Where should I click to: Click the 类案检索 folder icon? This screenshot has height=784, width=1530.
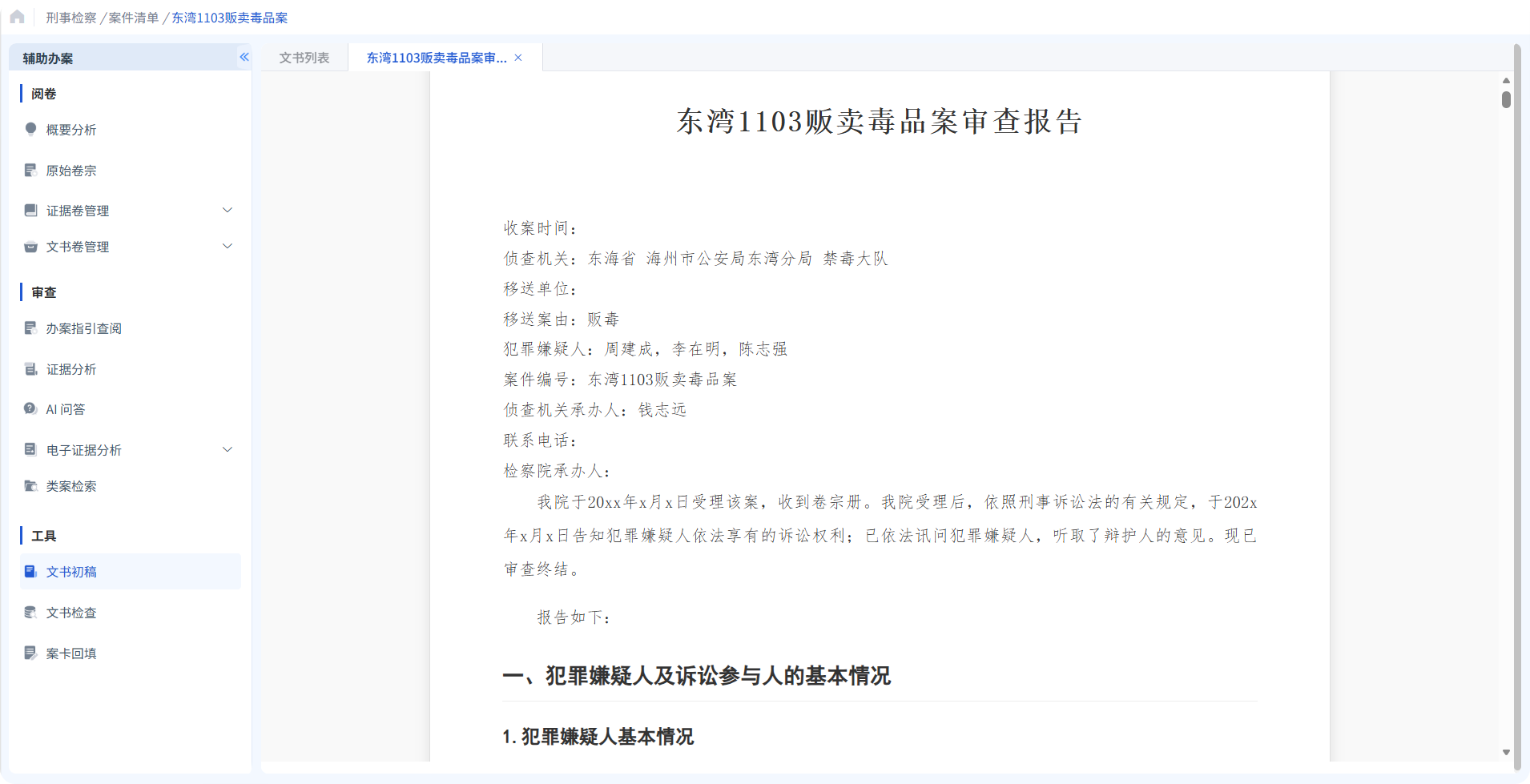[30, 485]
